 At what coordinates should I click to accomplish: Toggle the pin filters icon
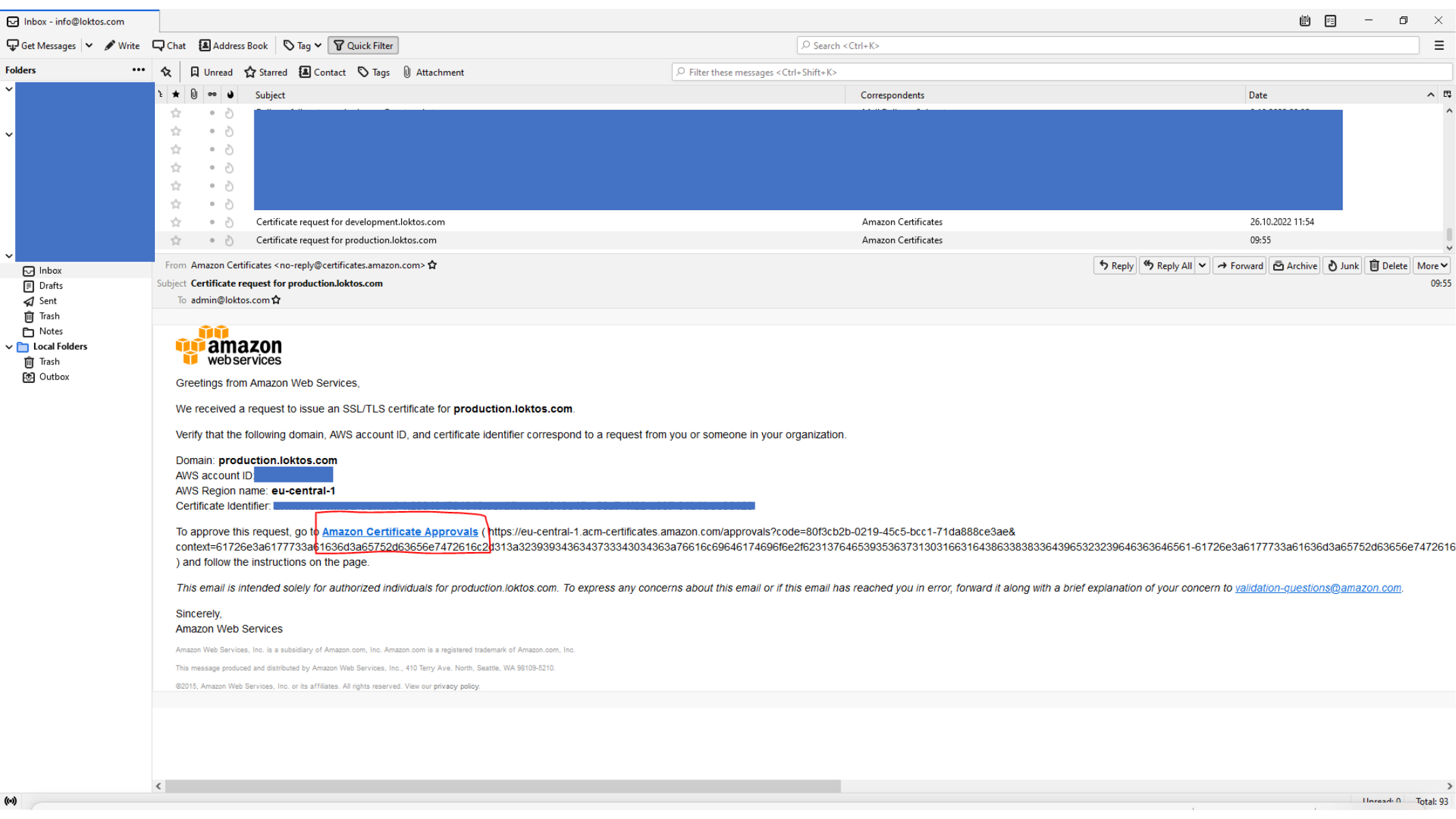[x=166, y=72]
